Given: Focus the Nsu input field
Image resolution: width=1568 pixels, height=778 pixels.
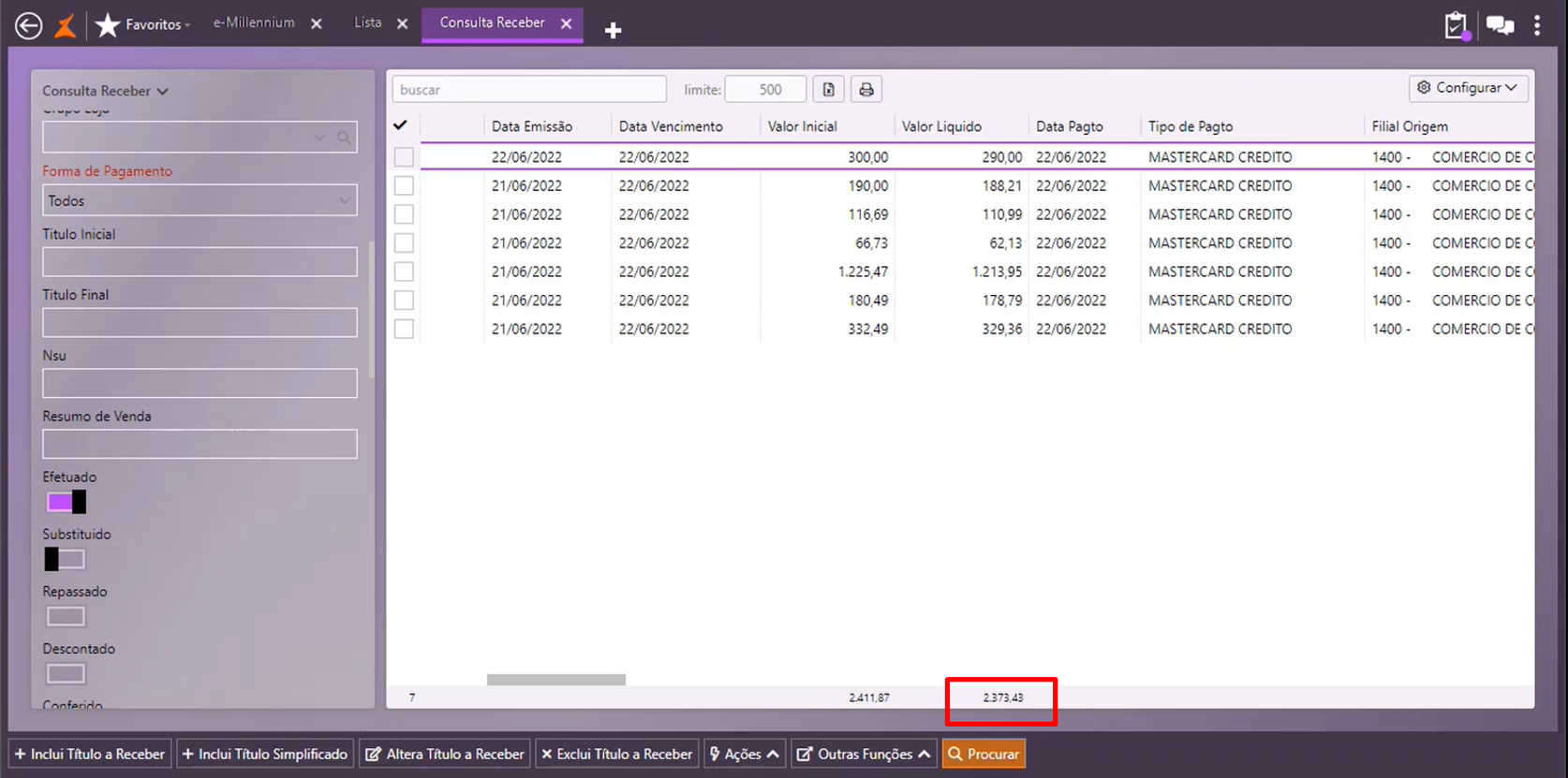Looking at the screenshot, I should 200,383.
